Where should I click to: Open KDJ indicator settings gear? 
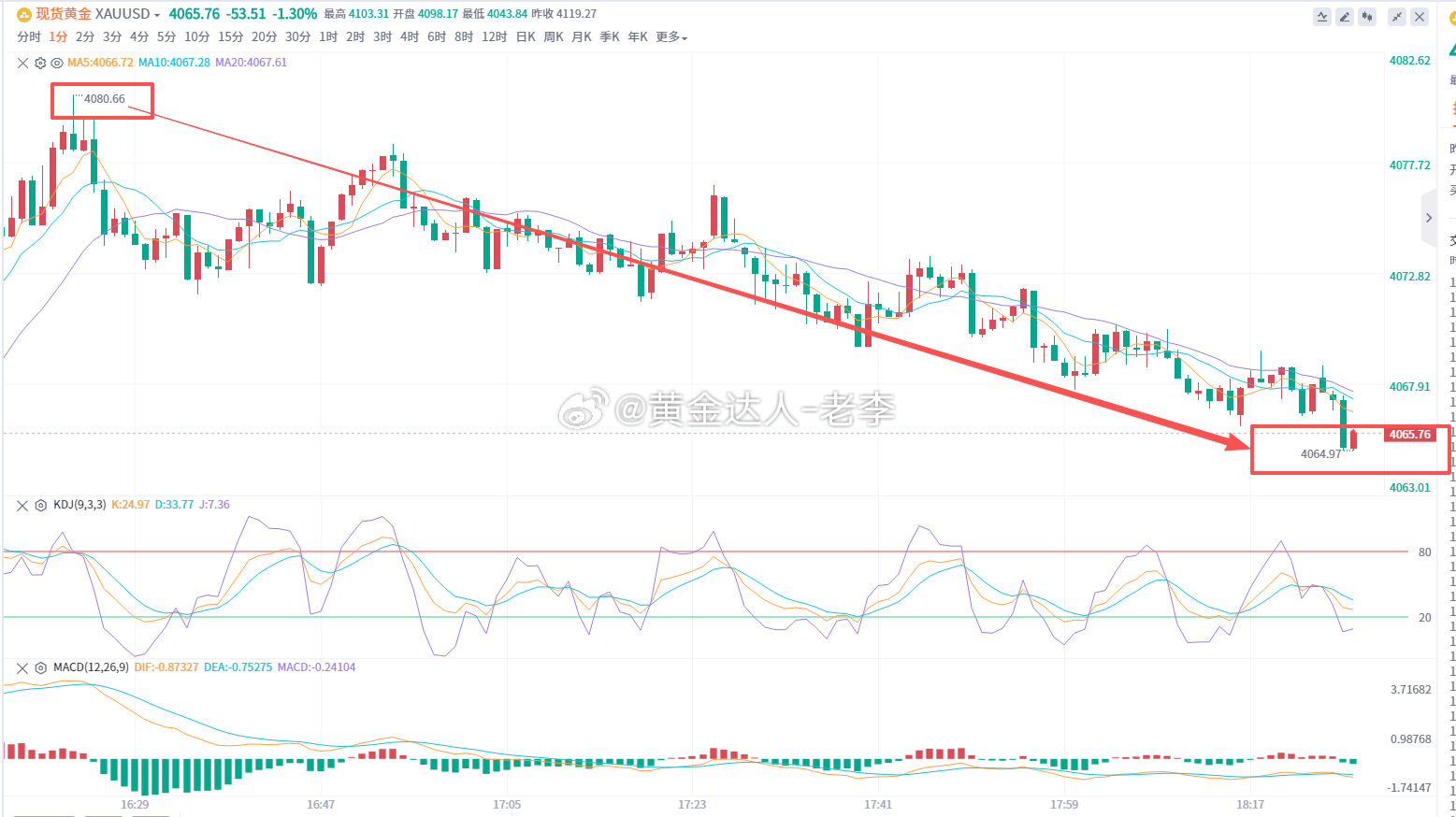click(40, 505)
